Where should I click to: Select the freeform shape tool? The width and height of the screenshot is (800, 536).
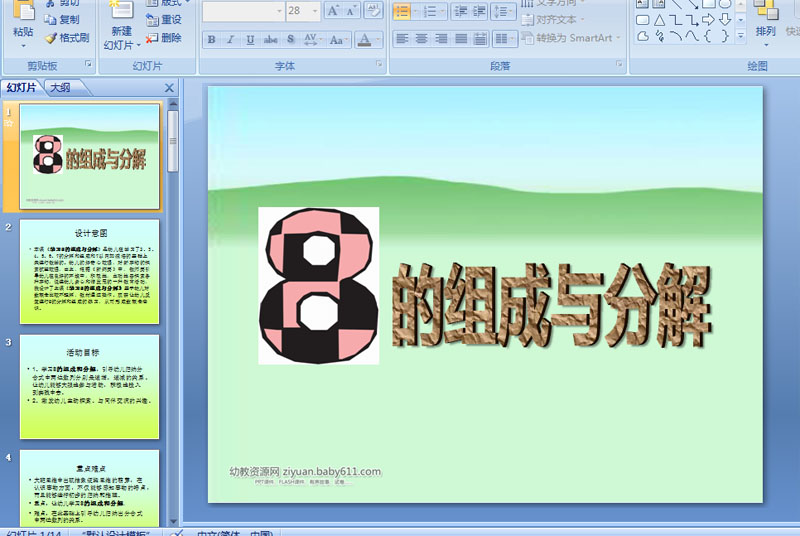click(643, 36)
